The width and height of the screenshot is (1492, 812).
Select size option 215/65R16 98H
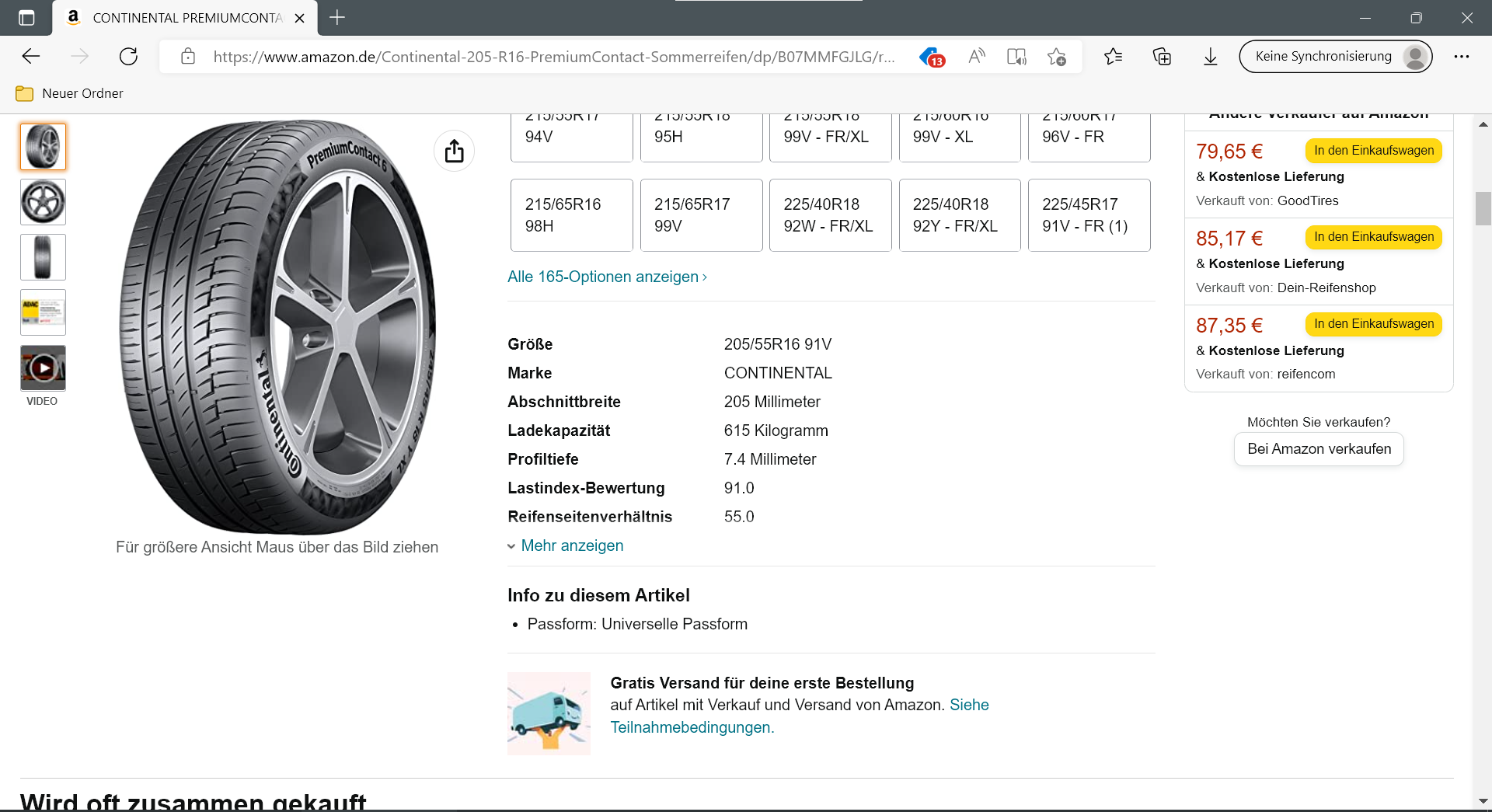click(x=571, y=215)
